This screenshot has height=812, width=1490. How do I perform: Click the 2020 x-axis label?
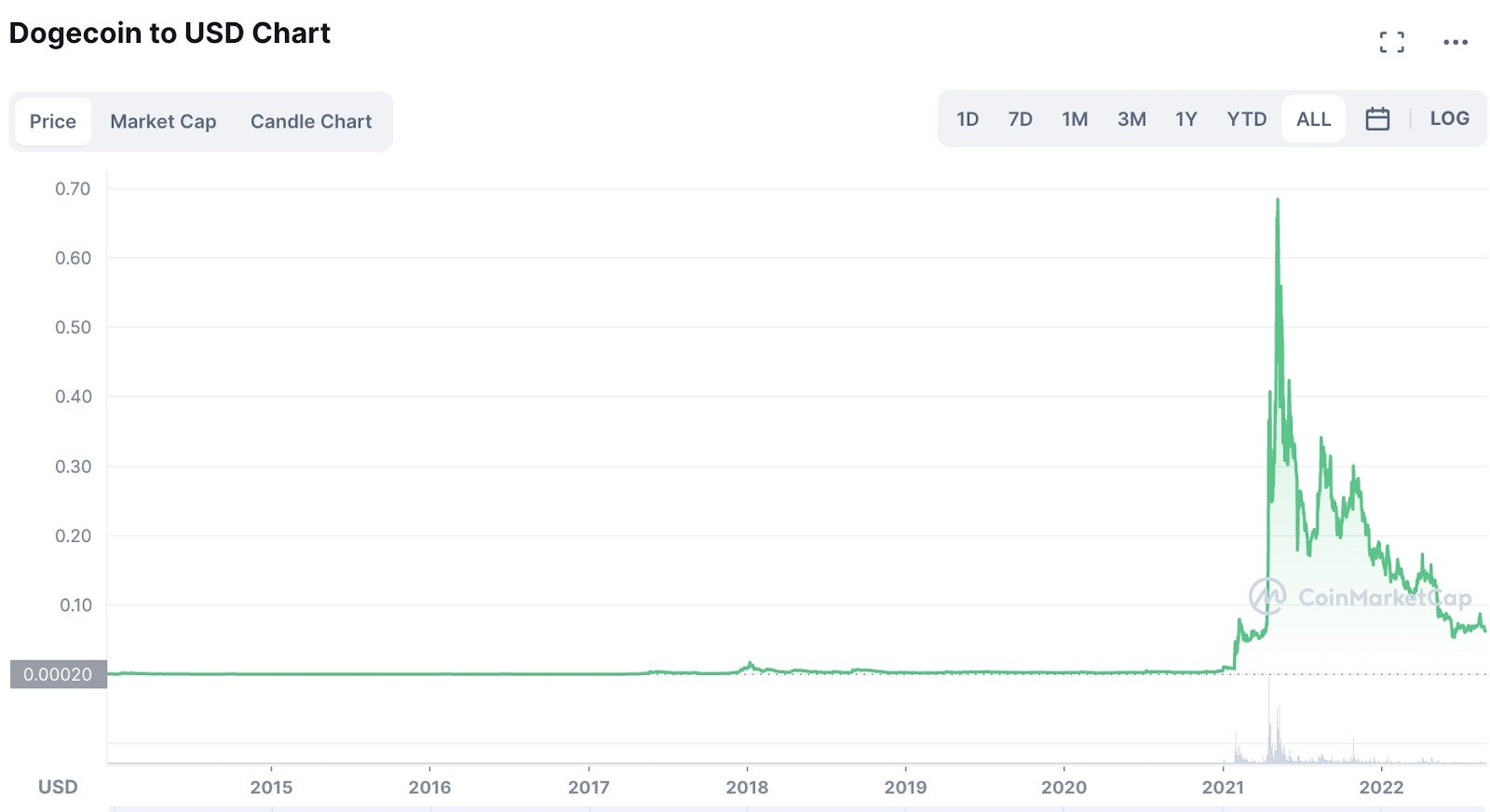[1063, 788]
